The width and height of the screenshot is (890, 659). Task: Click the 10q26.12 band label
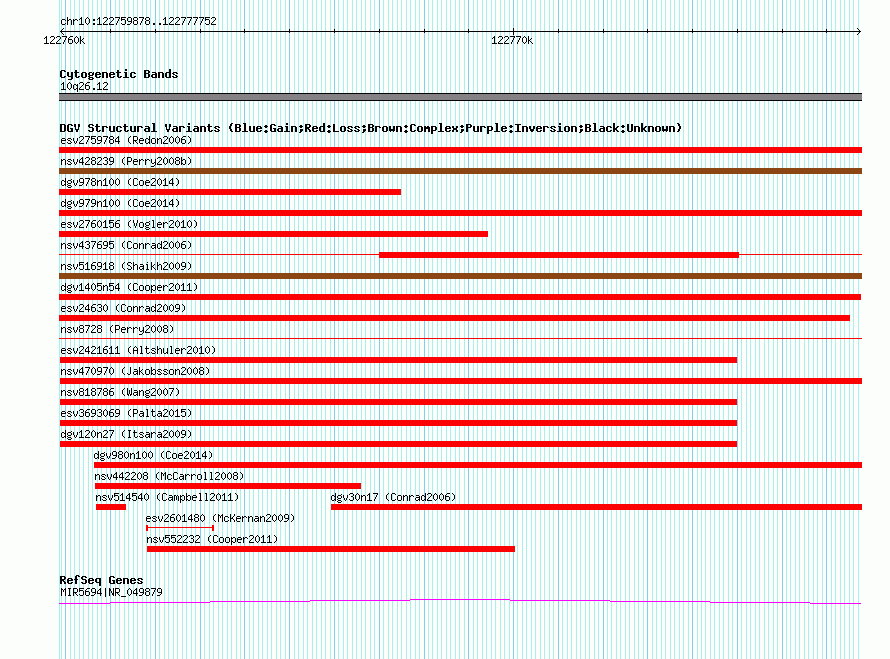(84, 86)
